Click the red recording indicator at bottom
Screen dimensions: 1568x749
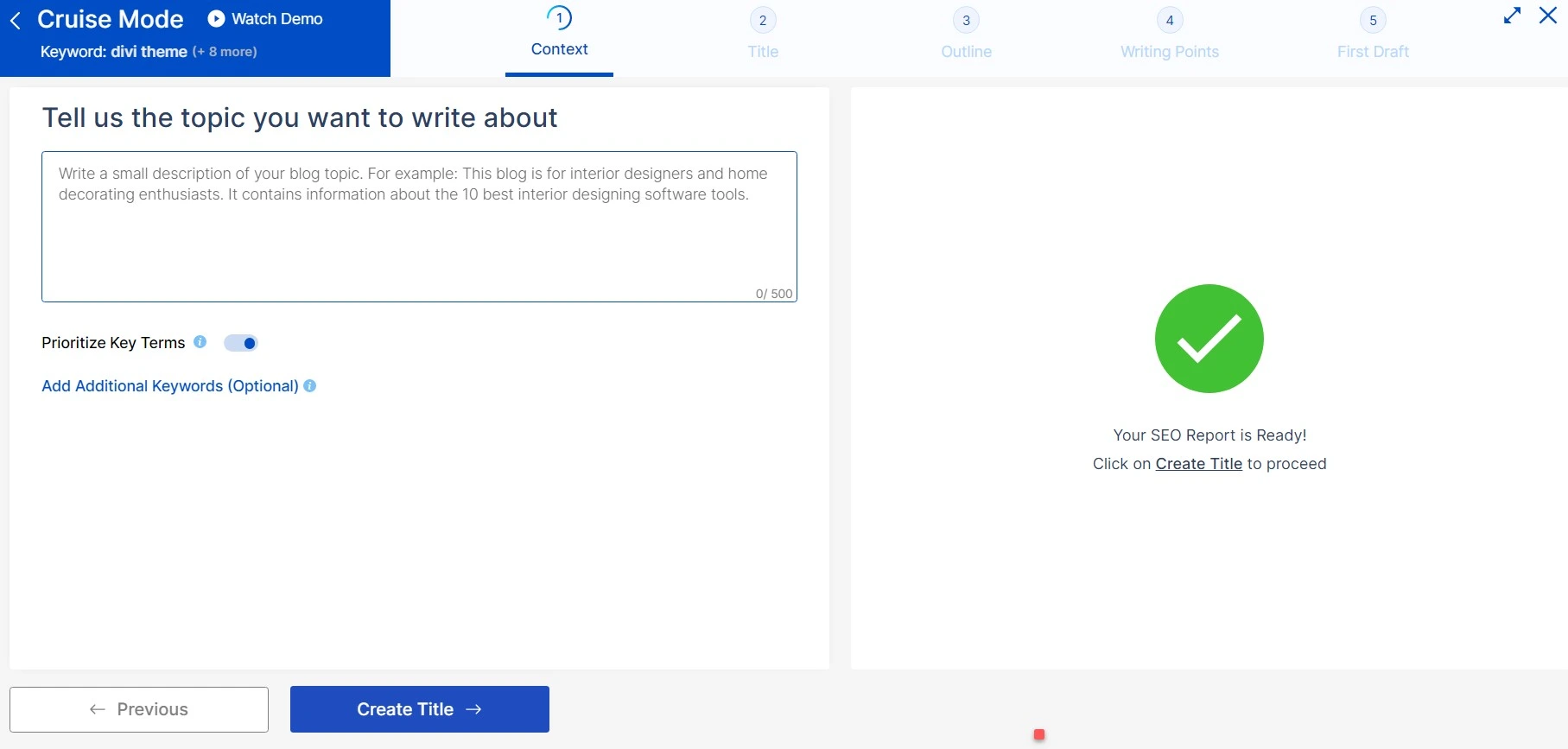(1039, 734)
